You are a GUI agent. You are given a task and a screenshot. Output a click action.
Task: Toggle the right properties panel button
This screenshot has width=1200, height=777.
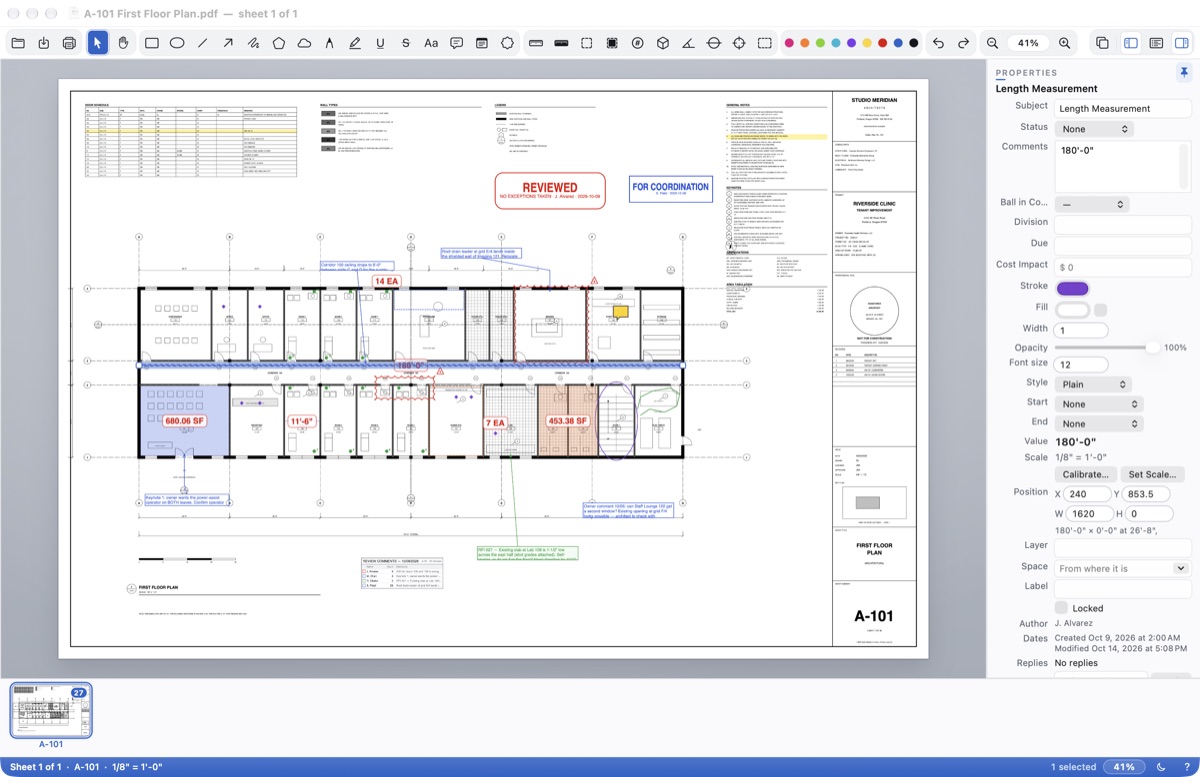click(1181, 43)
